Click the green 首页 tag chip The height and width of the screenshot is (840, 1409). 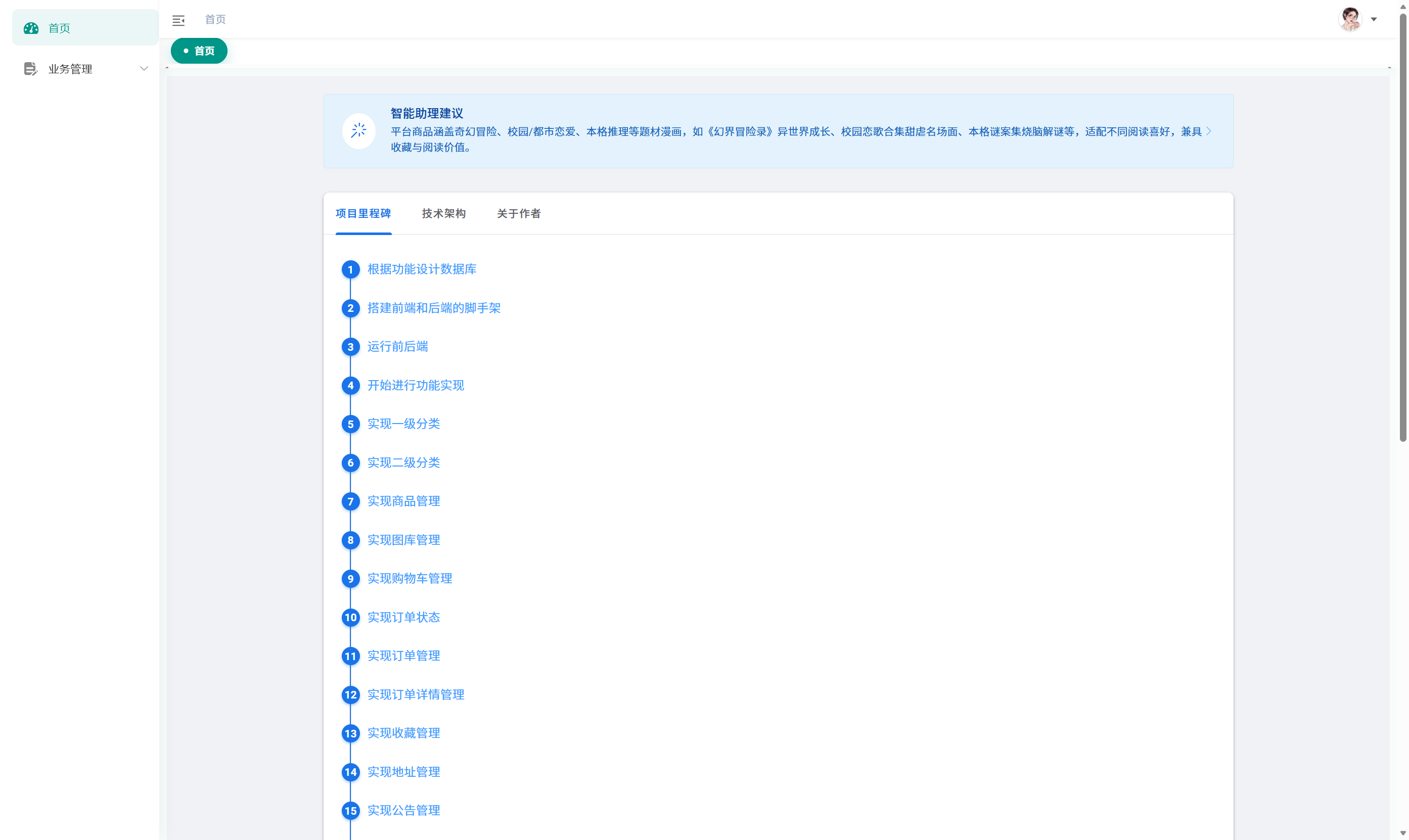click(199, 51)
